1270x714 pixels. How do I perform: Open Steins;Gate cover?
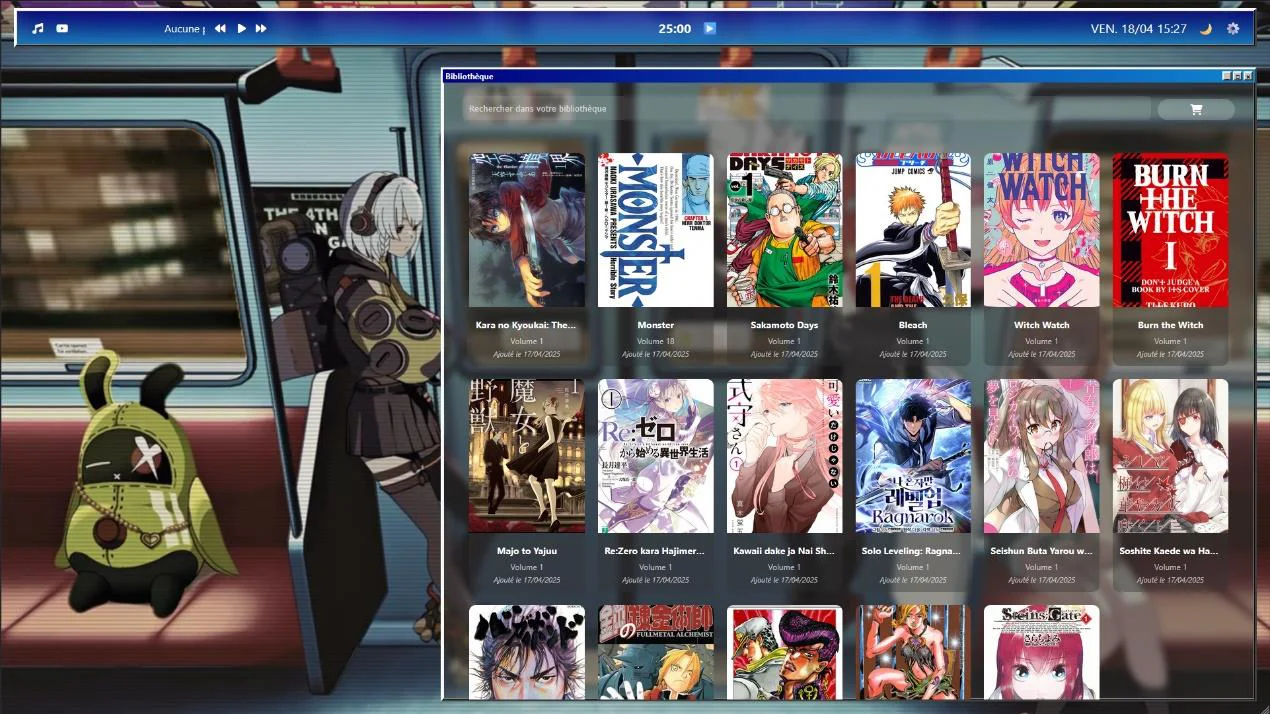(1042, 652)
